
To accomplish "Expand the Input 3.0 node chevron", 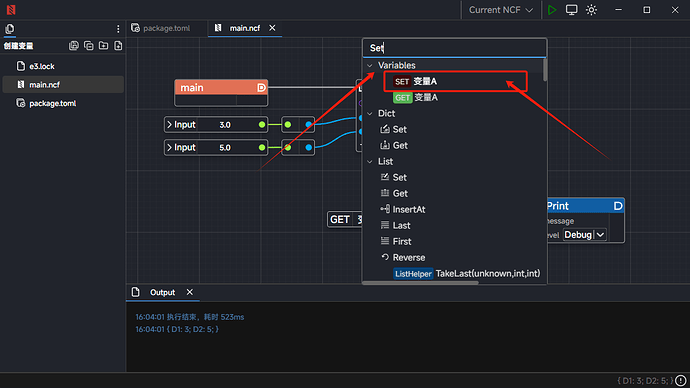I will tap(169, 124).
